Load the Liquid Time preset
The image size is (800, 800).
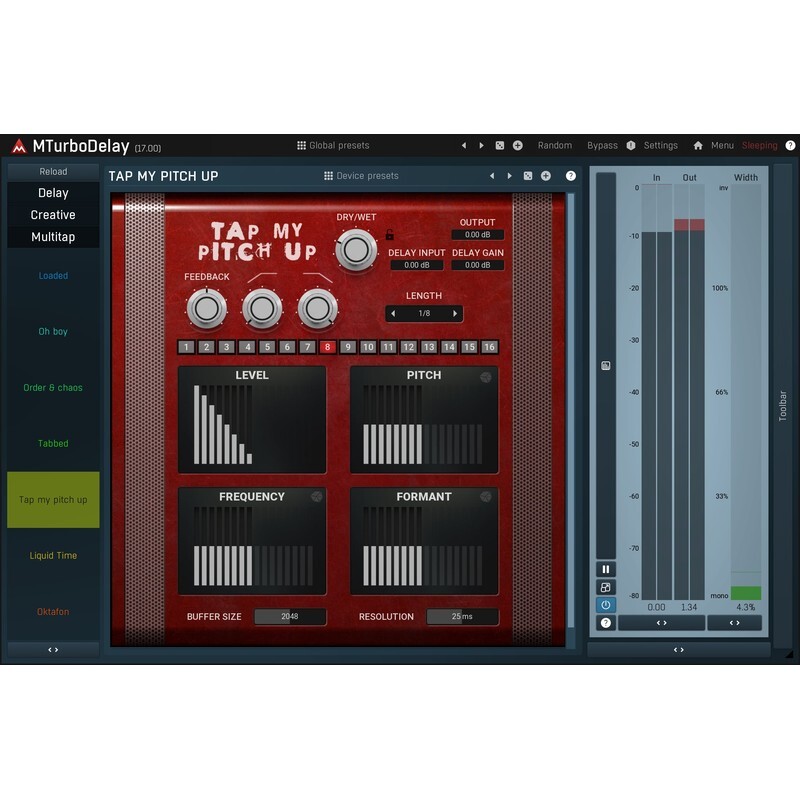[53, 556]
